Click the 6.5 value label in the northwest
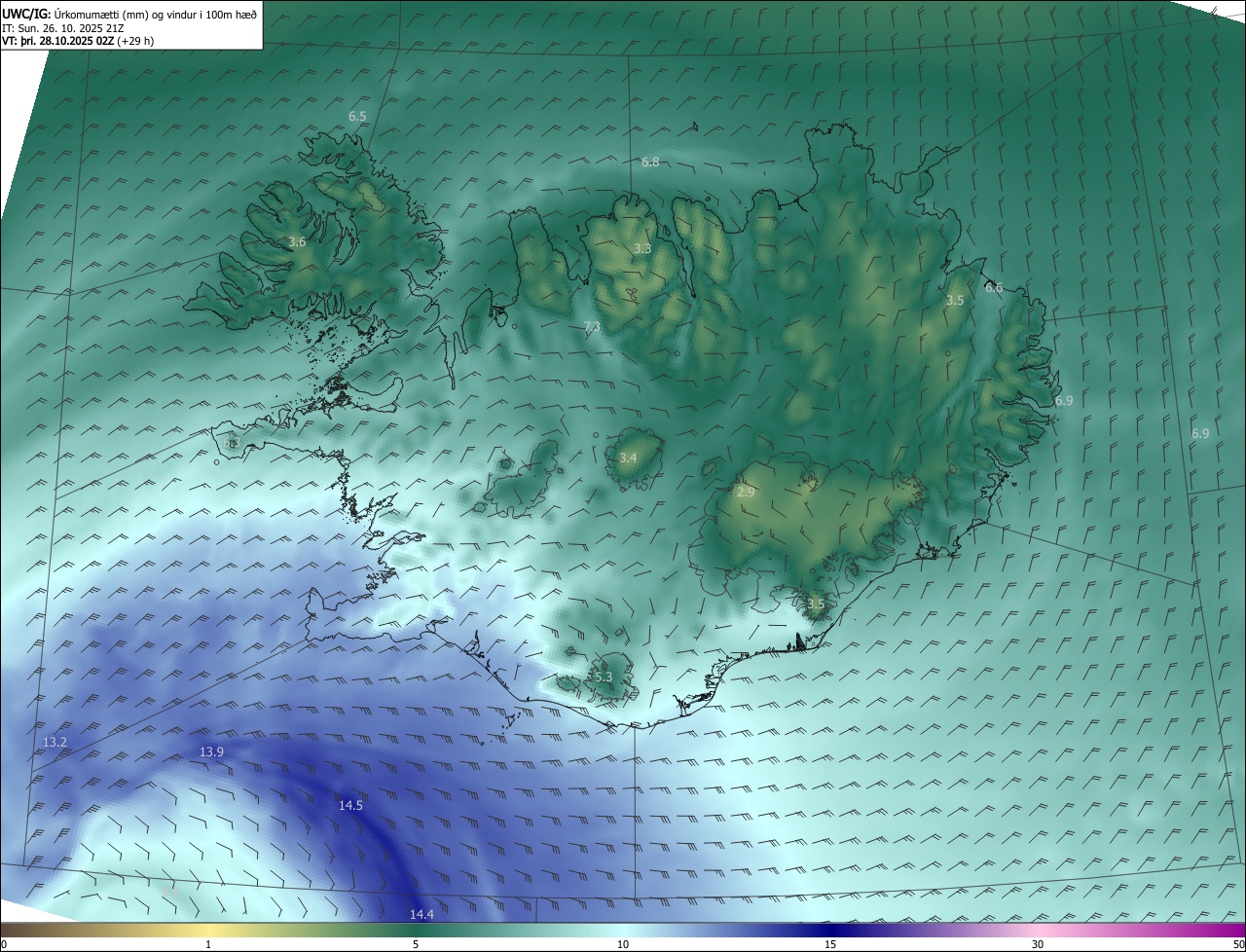Screen dimensions: 1246x952 tap(357, 117)
